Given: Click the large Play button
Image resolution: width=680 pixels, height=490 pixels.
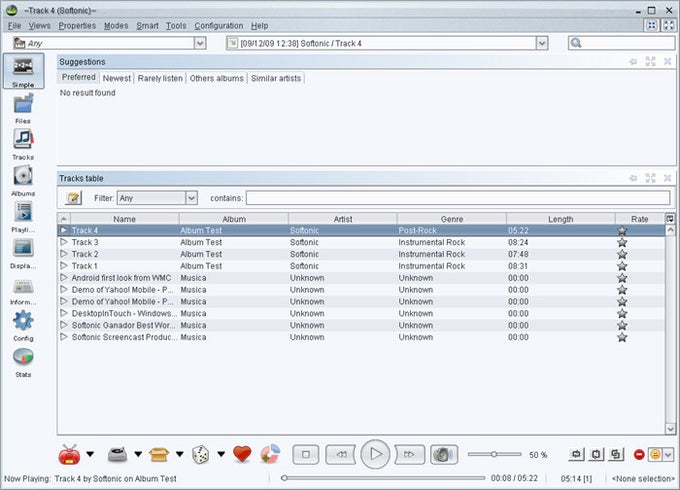Looking at the screenshot, I should coord(376,454).
